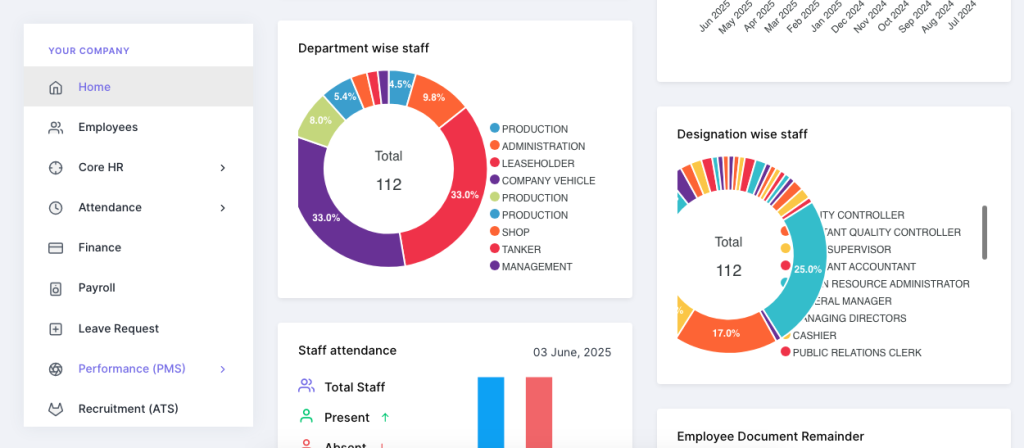Click the Recruitment (ATS) icon
The width and height of the screenshot is (1024, 448).
click(56, 409)
